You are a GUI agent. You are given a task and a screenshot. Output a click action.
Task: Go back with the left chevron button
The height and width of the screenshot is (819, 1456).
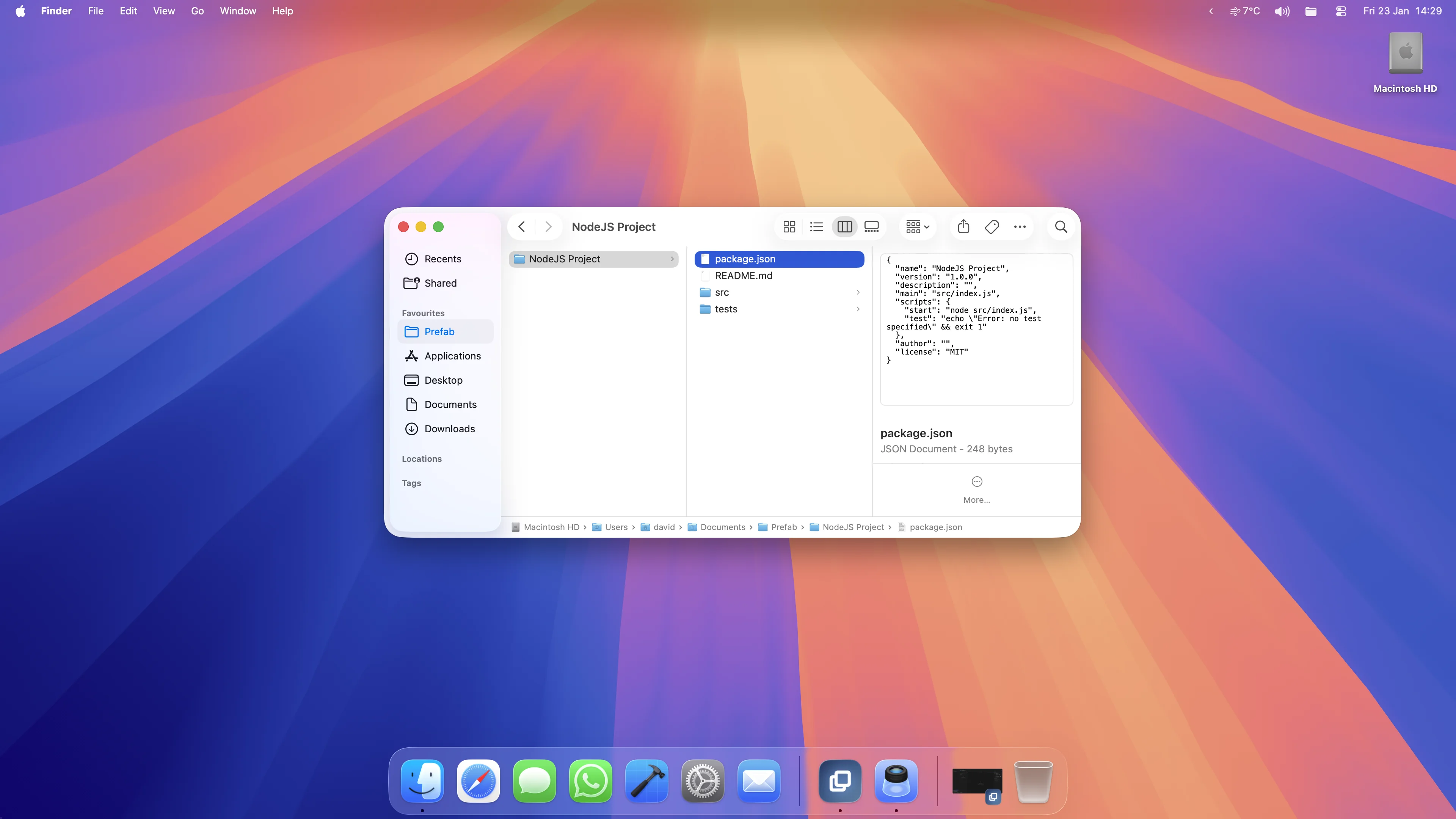pos(522,227)
